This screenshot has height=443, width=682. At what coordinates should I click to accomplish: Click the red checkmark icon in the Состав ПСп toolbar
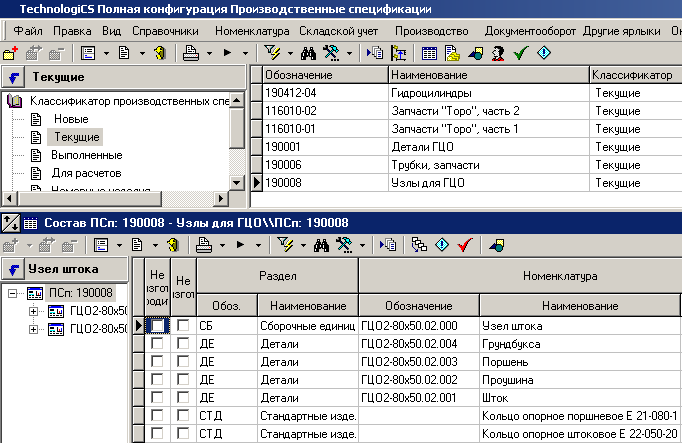coord(465,245)
